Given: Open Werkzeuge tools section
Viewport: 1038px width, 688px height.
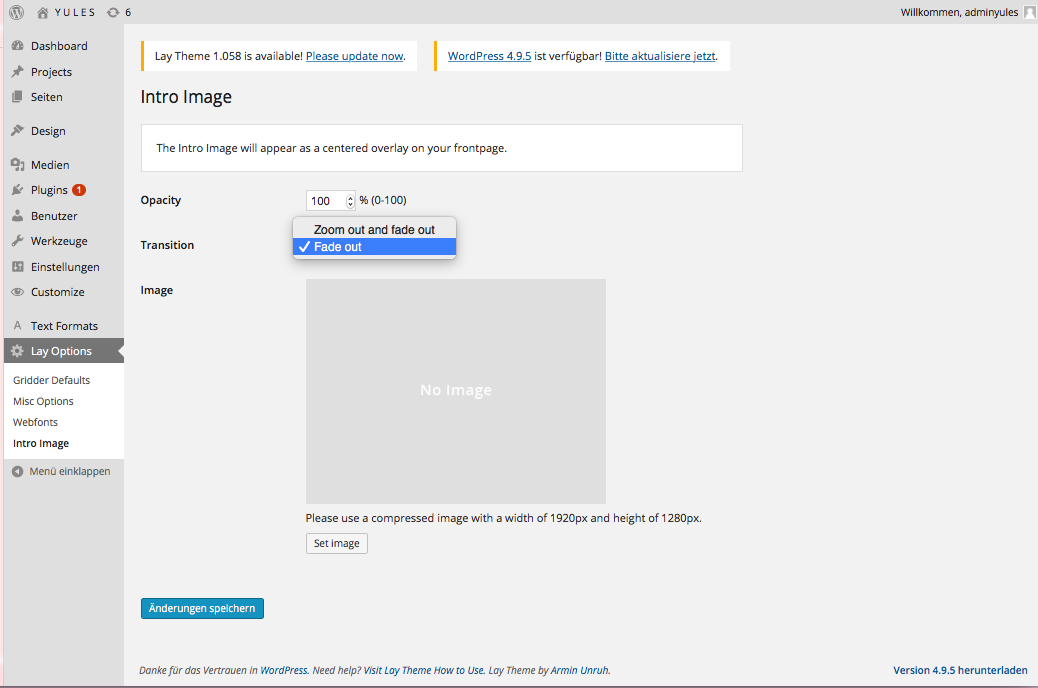Looking at the screenshot, I should tap(58, 241).
